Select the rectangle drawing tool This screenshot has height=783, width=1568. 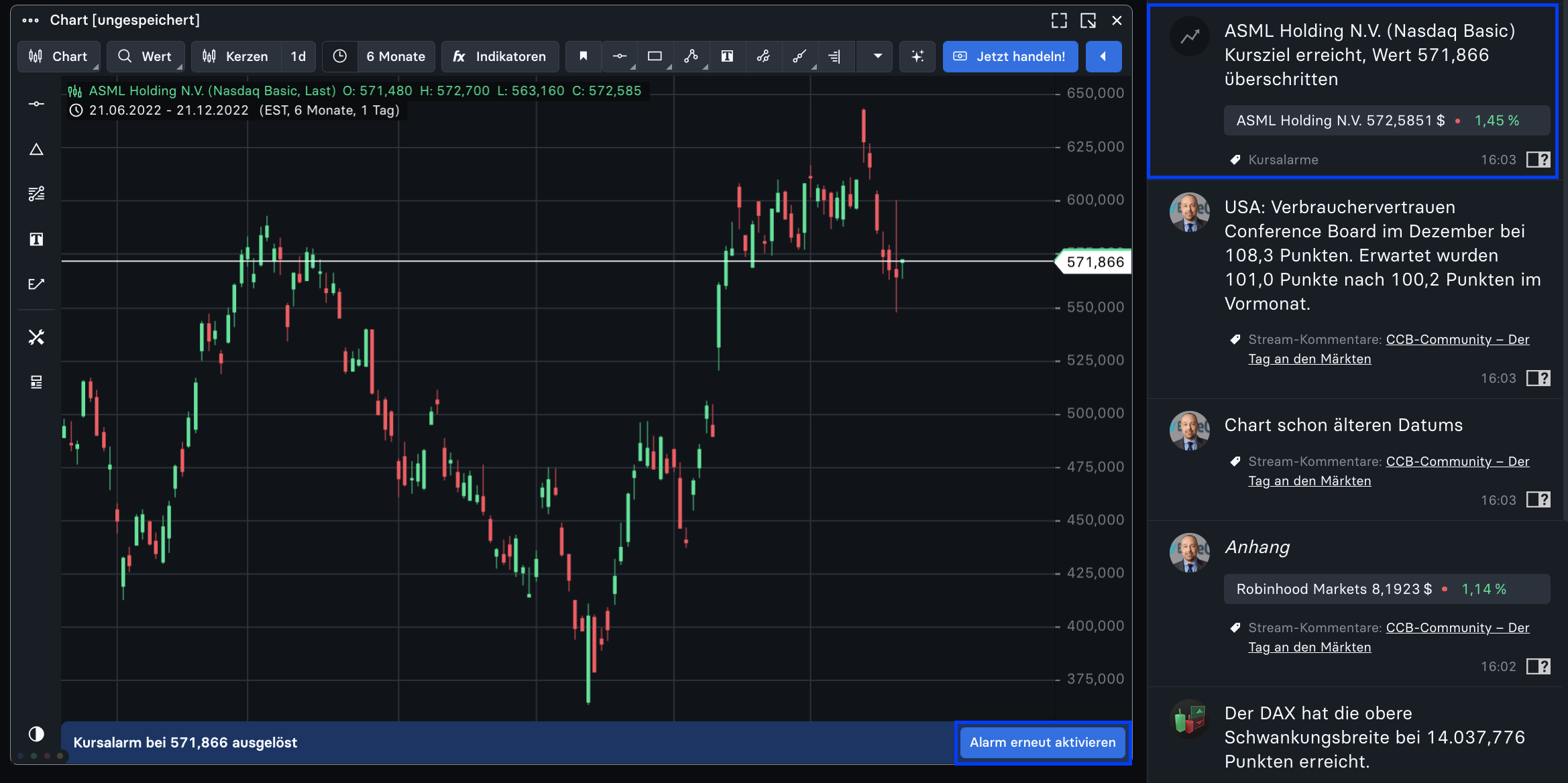pyautogui.click(x=655, y=56)
